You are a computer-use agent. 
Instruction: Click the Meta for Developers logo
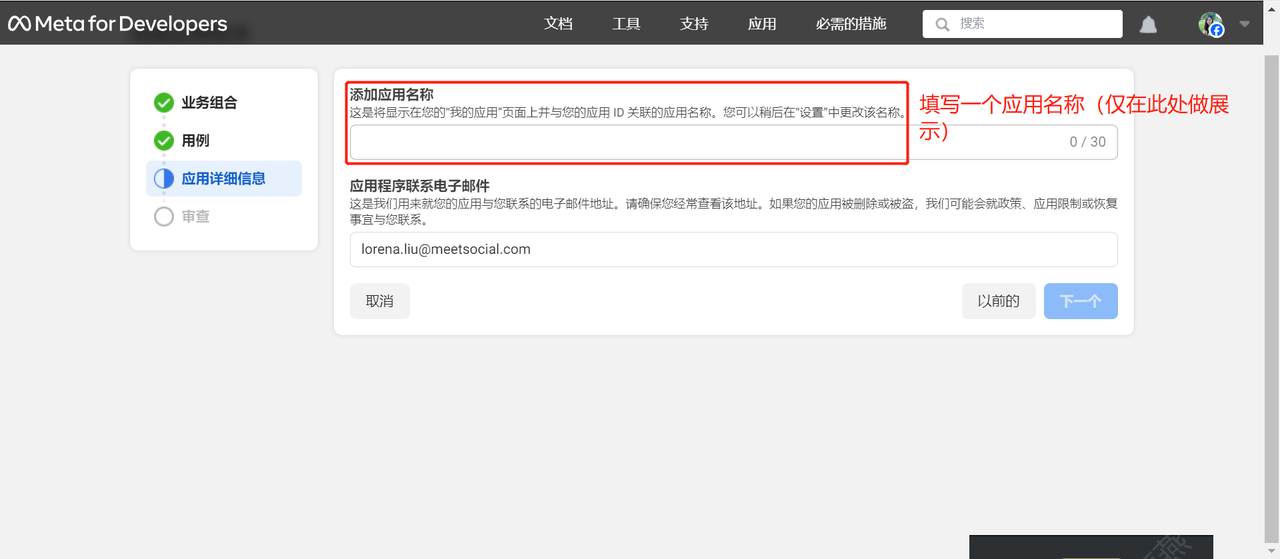118,24
